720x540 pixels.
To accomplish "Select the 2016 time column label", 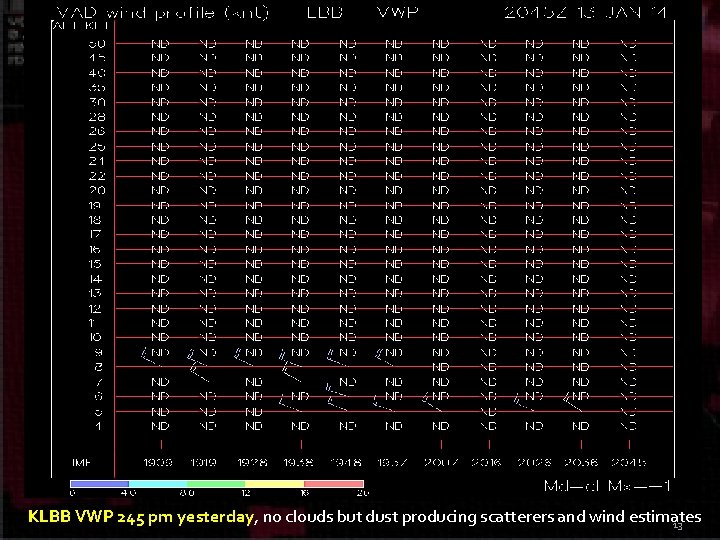I will [487, 462].
